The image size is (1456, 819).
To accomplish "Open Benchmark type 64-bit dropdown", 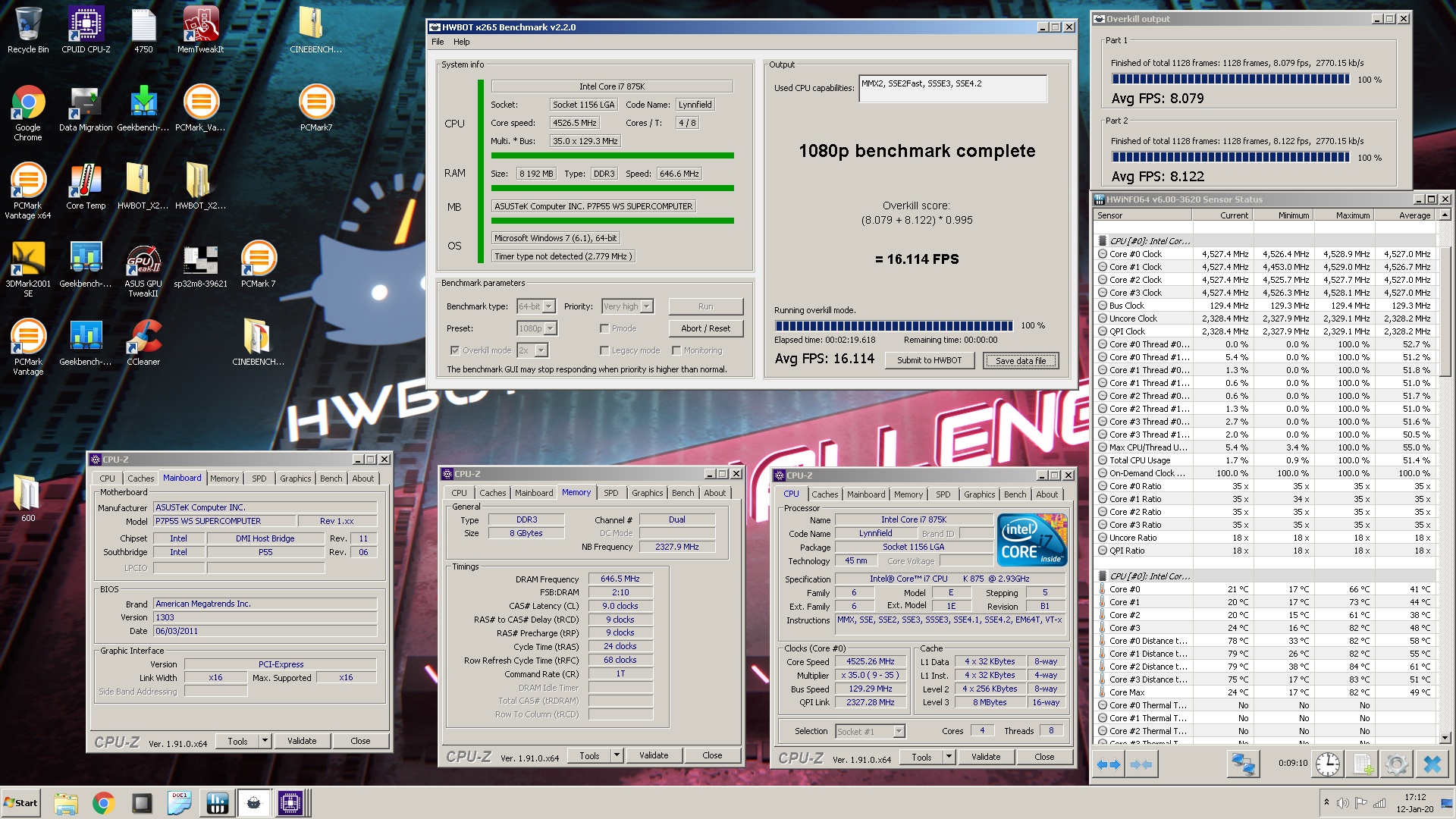I will coord(549,306).
